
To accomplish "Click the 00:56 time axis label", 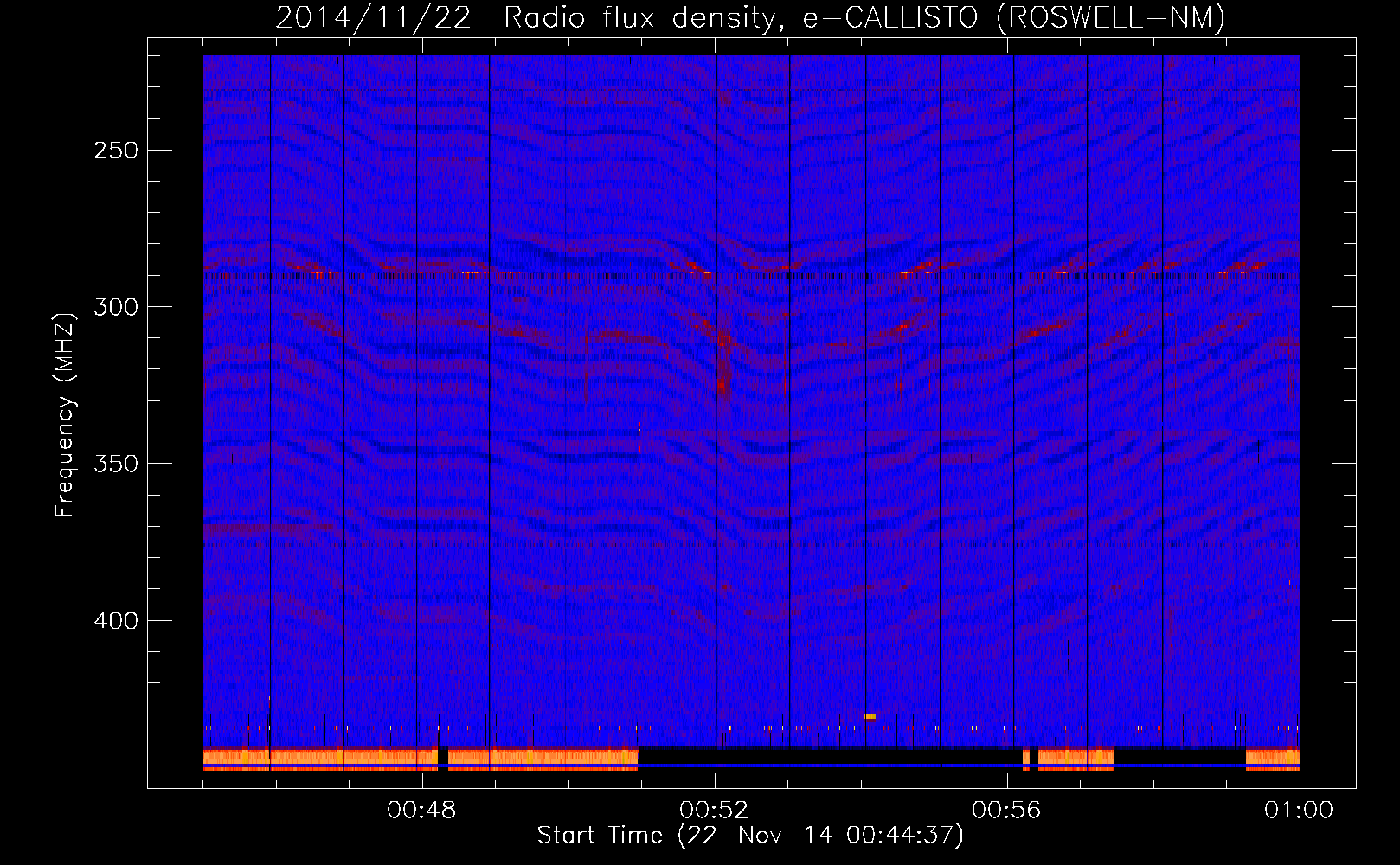I will coord(1007,811).
